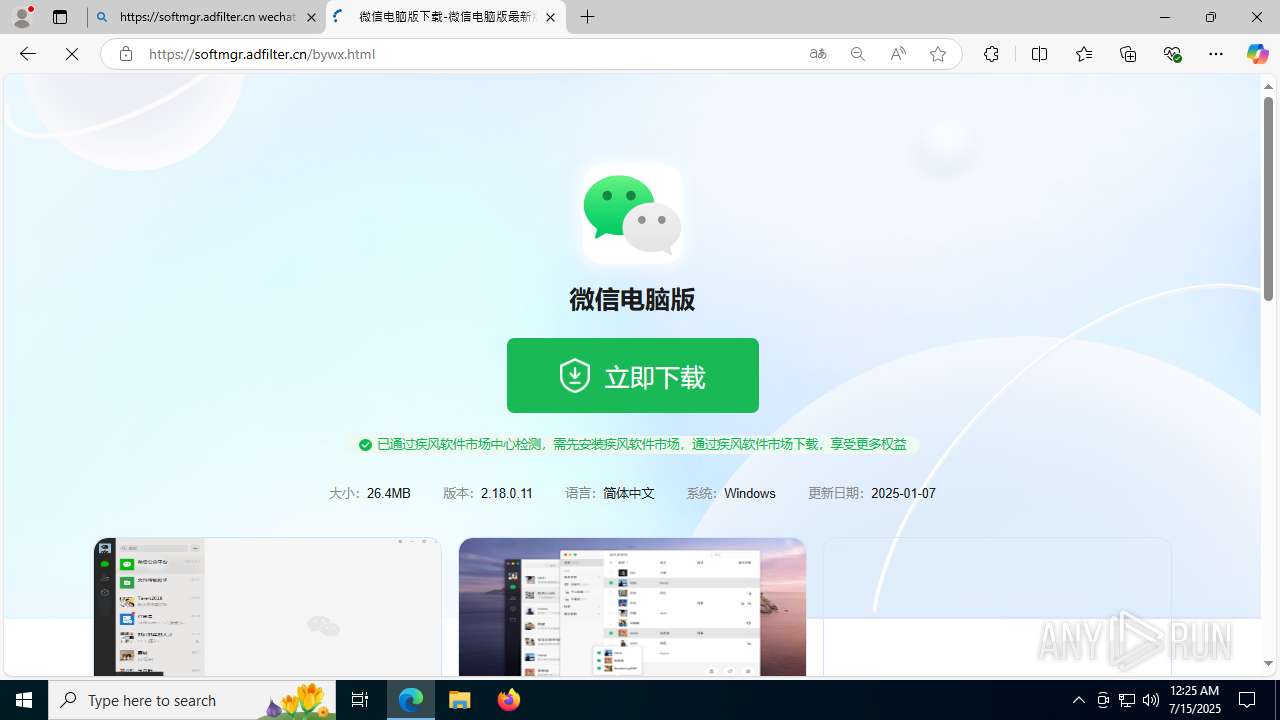The height and width of the screenshot is (720, 1280).
Task: Enable Read aloud icon
Action: 898,54
